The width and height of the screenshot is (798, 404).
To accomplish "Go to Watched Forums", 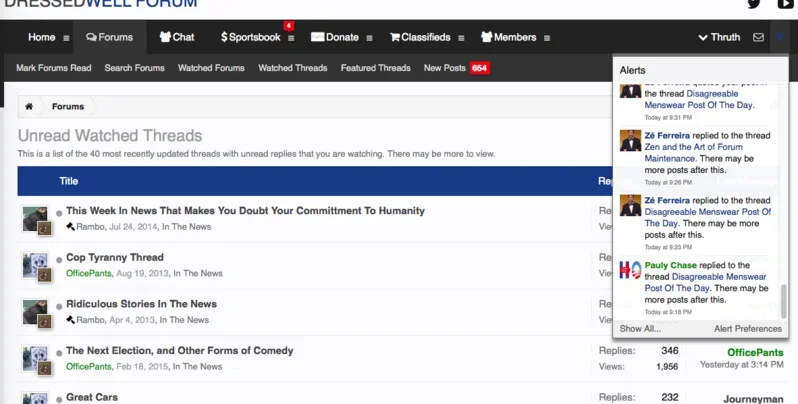I will coord(211,68).
